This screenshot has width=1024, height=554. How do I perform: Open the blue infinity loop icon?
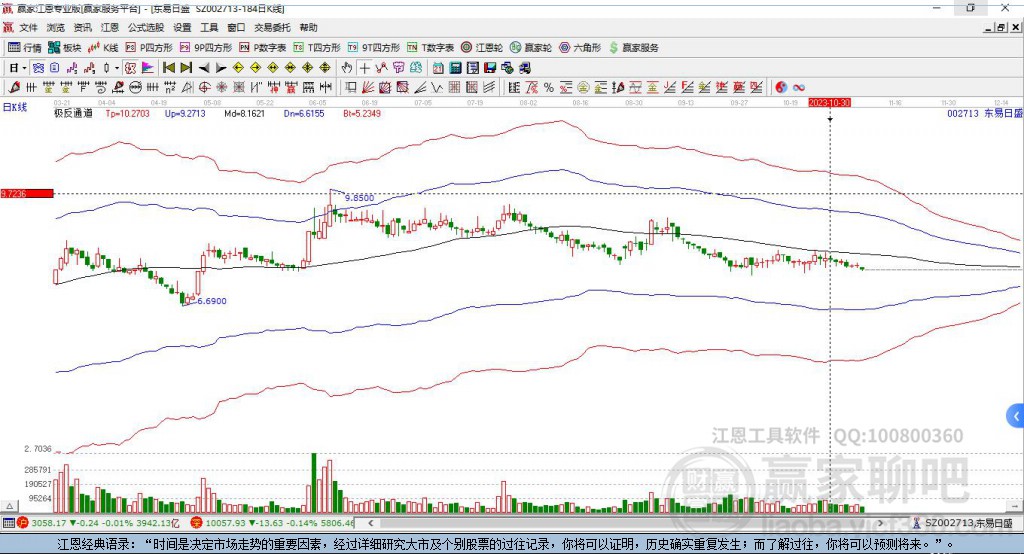click(x=798, y=88)
